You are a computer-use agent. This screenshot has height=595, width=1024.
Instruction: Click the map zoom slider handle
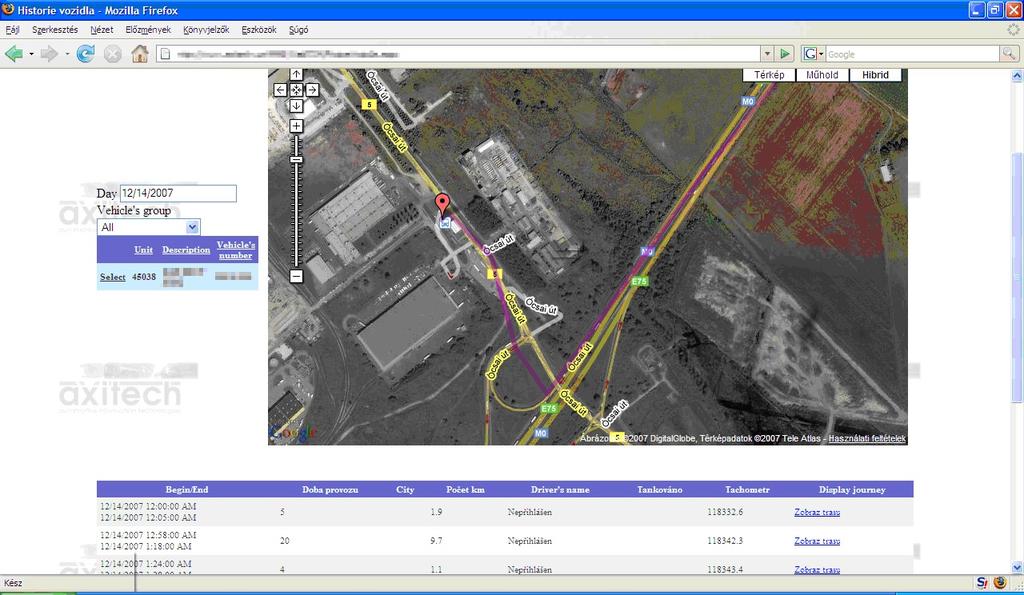(296, 159)
